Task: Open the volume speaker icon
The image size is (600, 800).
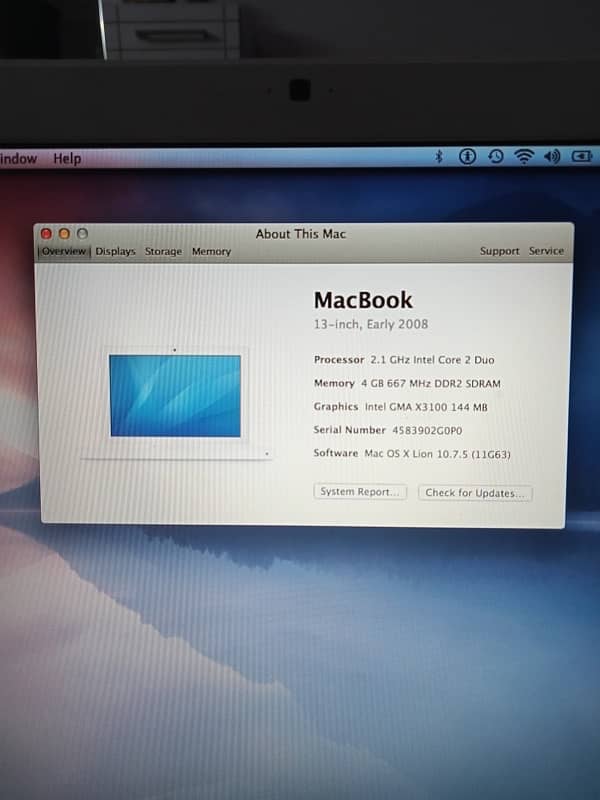Action: pyautogui.click(x=552, y=157)
